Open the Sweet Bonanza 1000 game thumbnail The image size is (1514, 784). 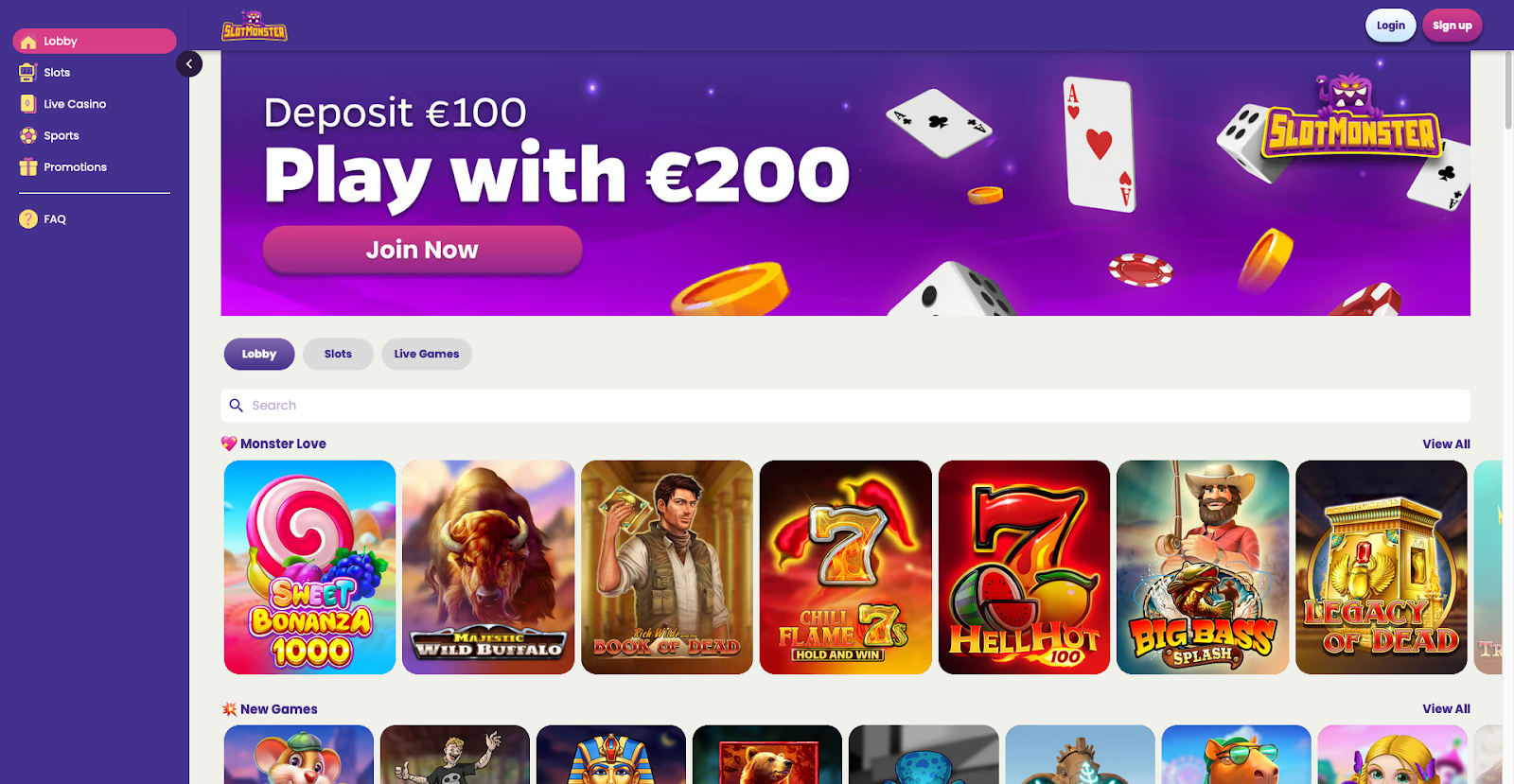(309, 567)
